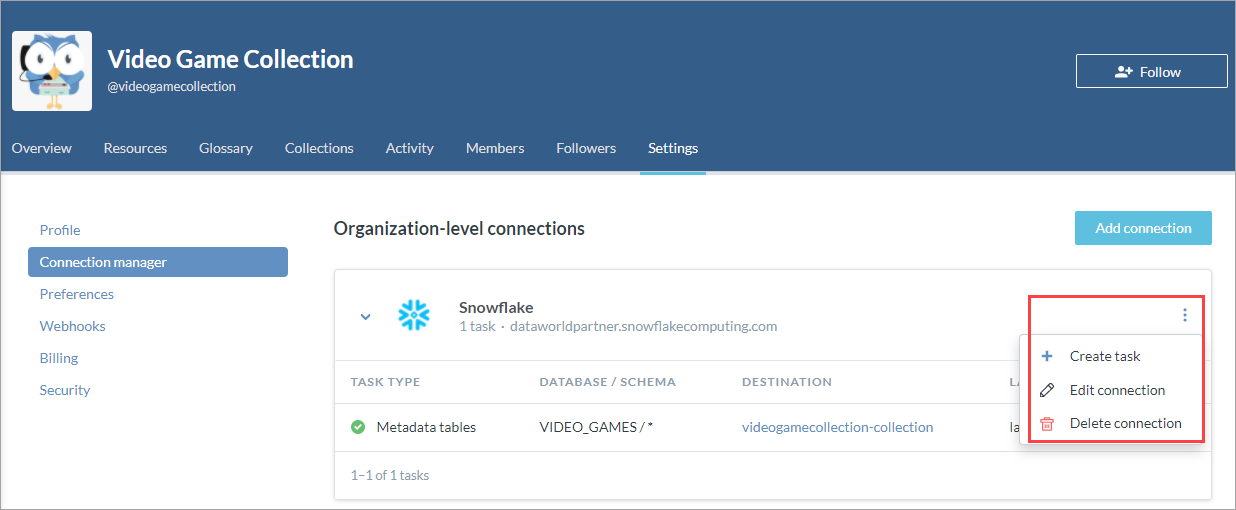Click the 1–1 of 1 tasks text
The width and height of the screenshot is (1236, 510).
tap(390, 475)
